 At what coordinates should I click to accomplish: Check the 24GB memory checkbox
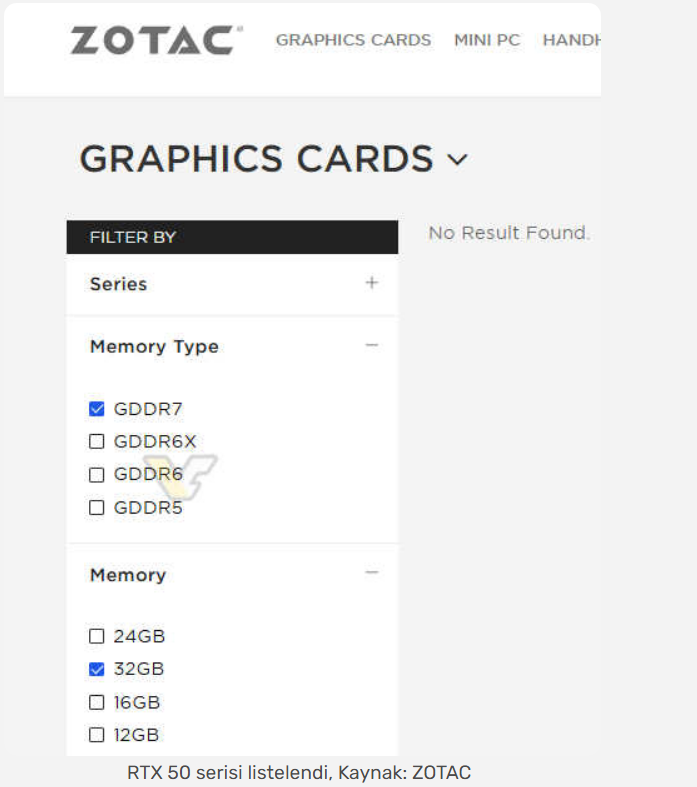pos(97,636)
